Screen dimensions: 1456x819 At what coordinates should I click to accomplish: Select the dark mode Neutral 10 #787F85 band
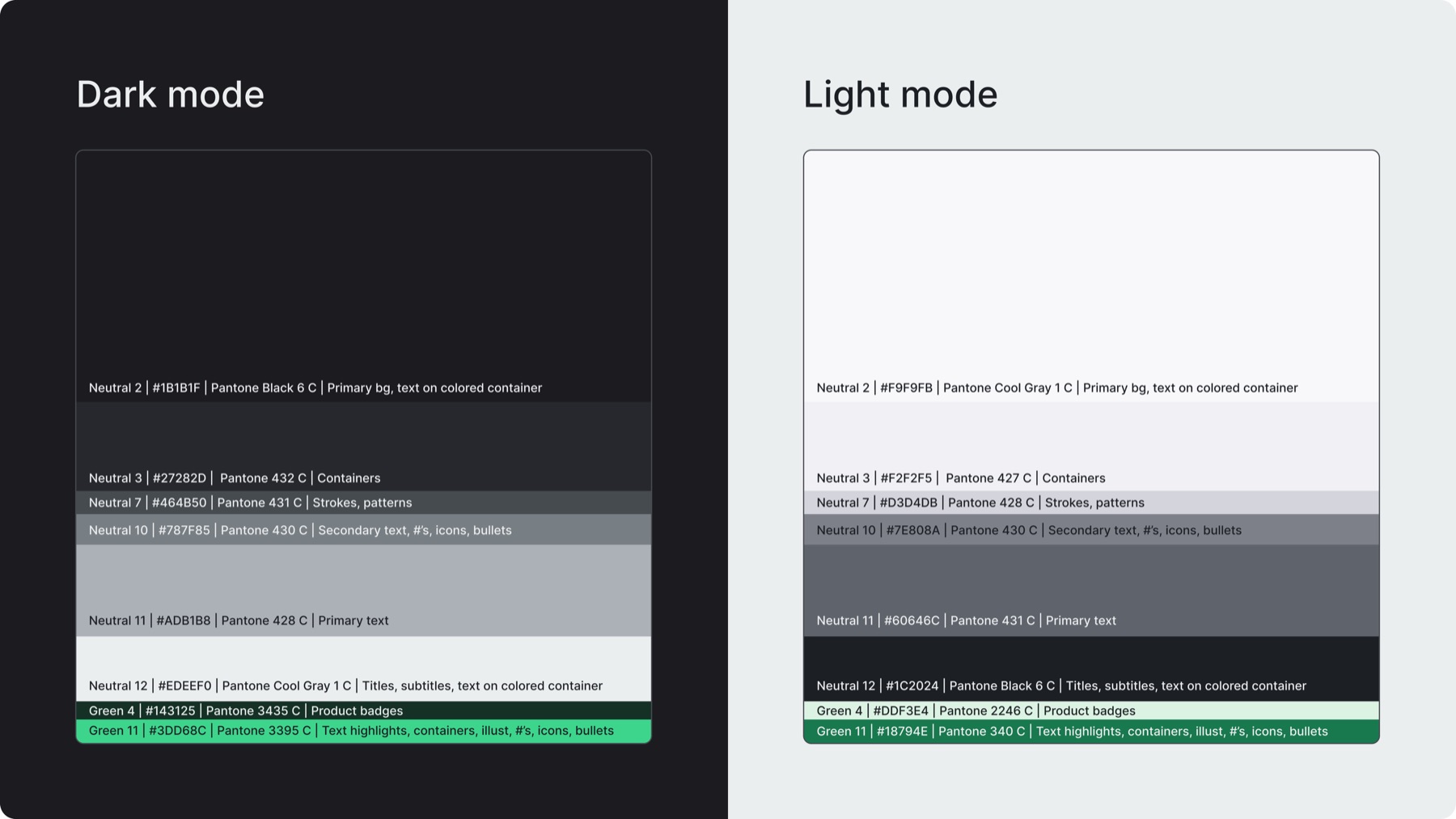coord(363,530)
